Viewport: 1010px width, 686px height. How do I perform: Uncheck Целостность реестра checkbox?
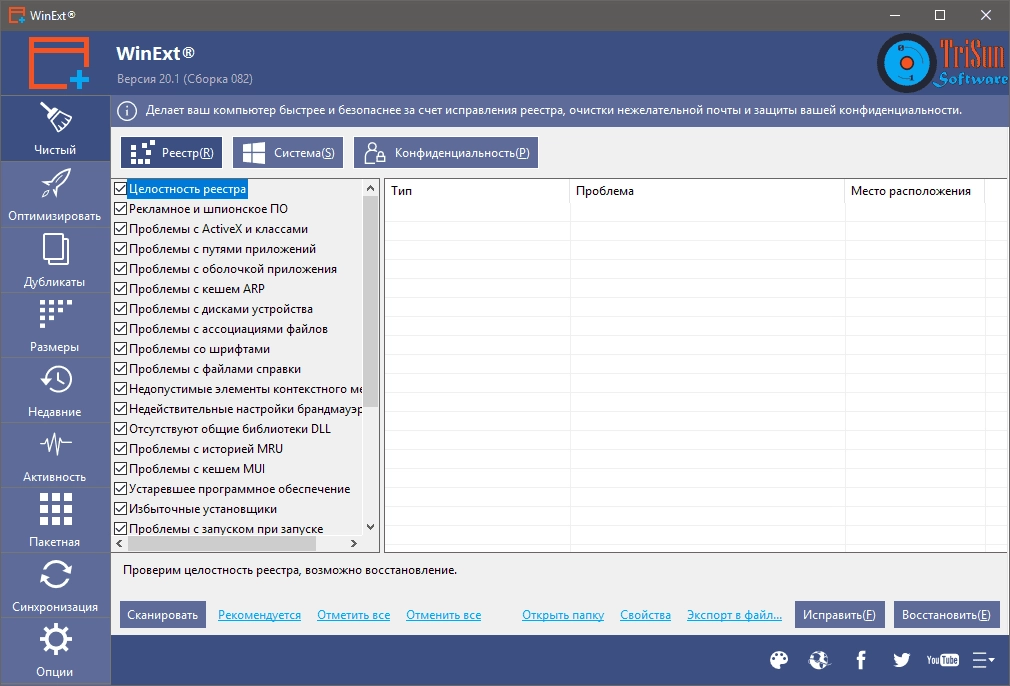coord(120,189)
